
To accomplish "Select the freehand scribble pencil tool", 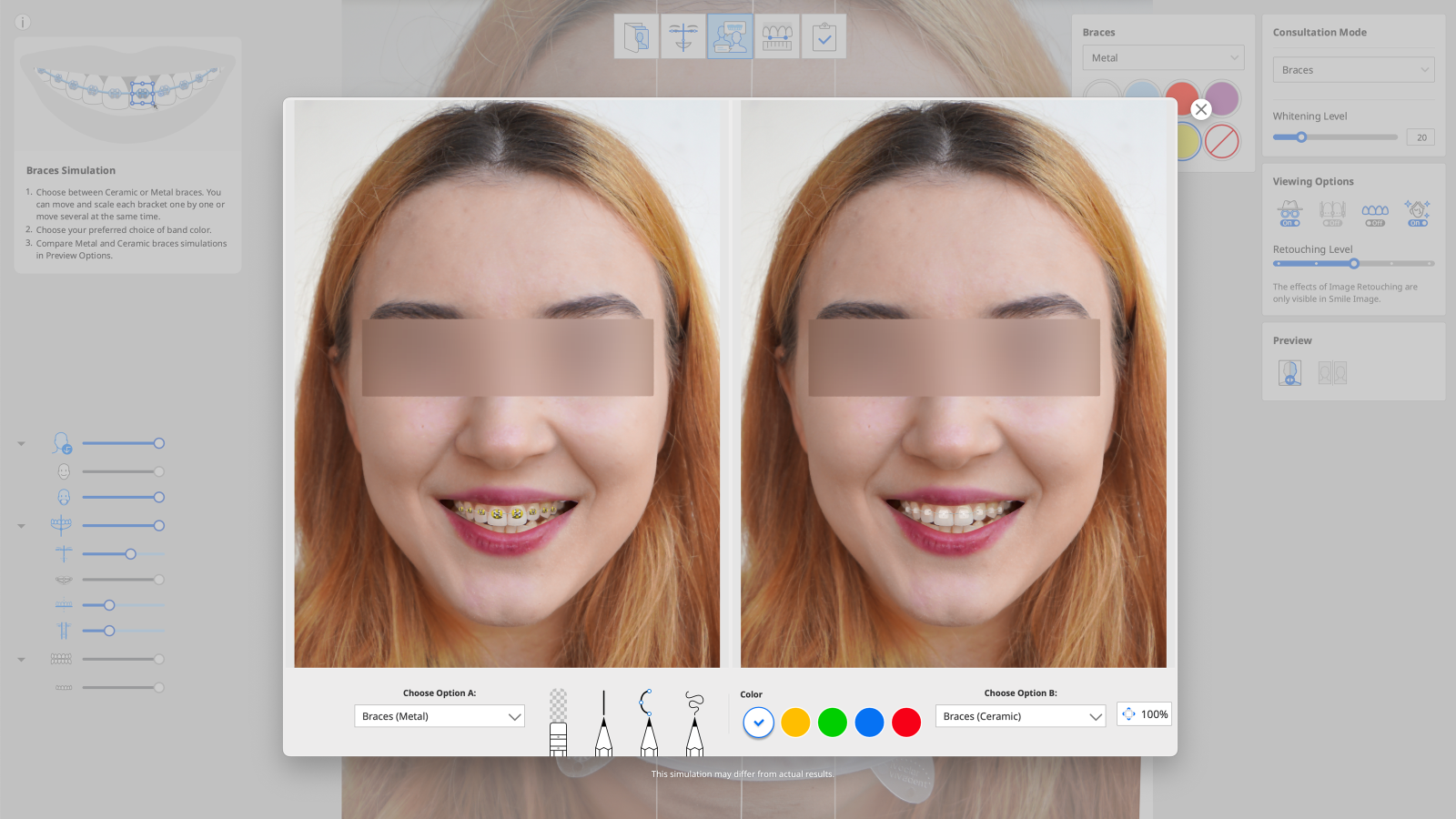I will (x=694, y=723).
